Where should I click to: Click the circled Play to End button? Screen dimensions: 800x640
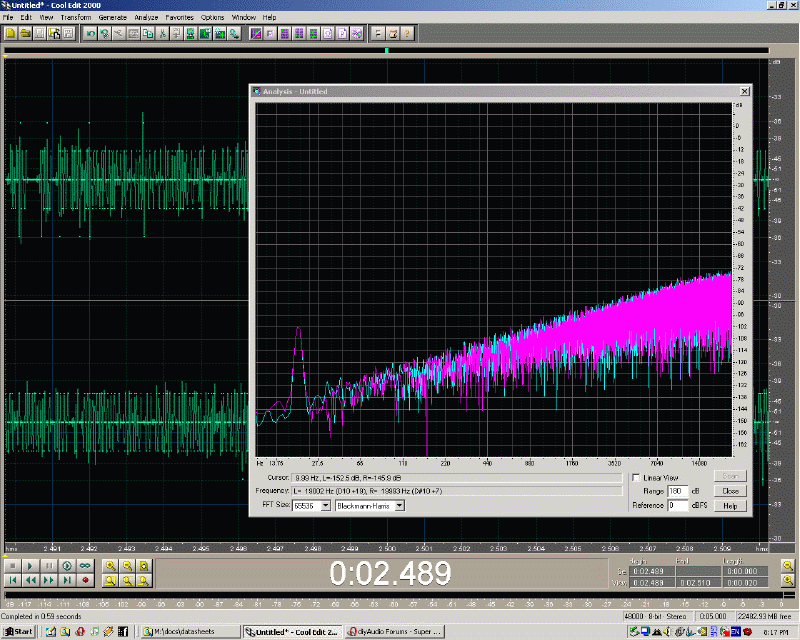tap(67, 566)
